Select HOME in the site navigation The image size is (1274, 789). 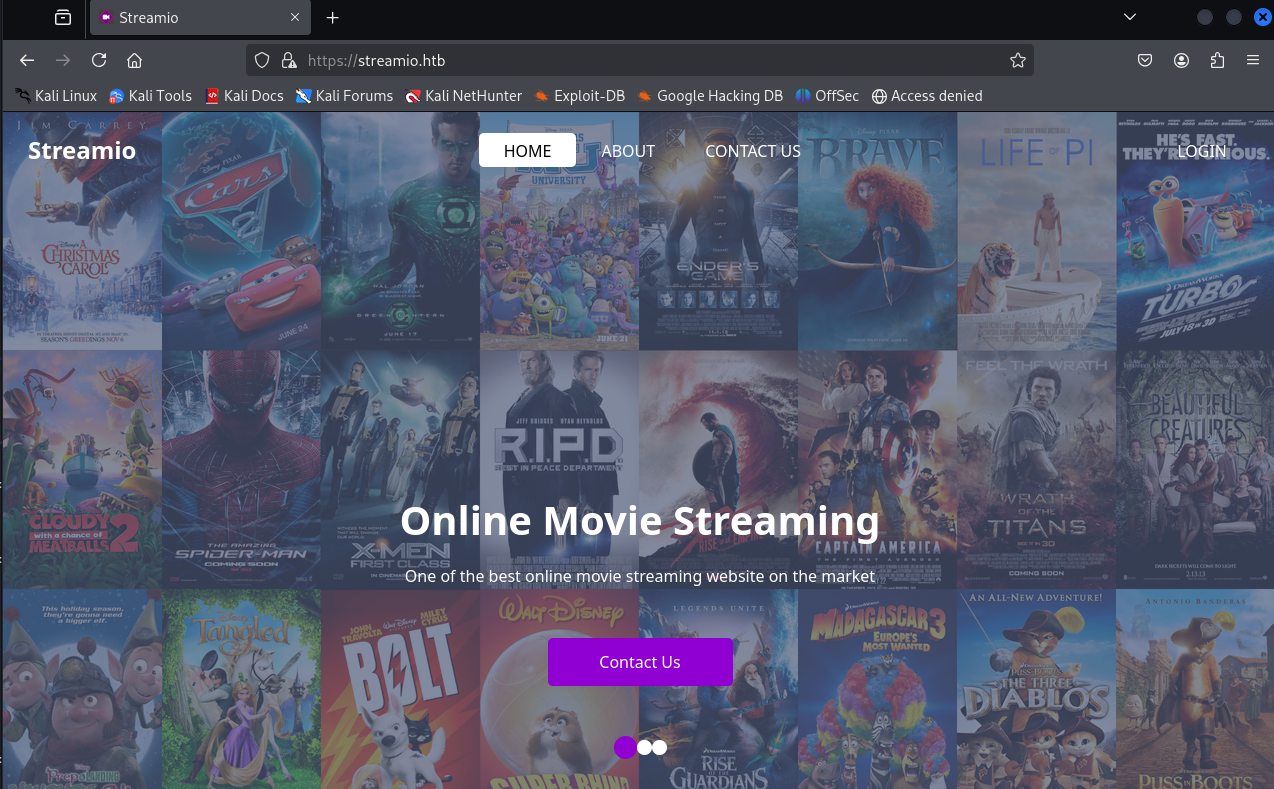(x=527, y=151)
